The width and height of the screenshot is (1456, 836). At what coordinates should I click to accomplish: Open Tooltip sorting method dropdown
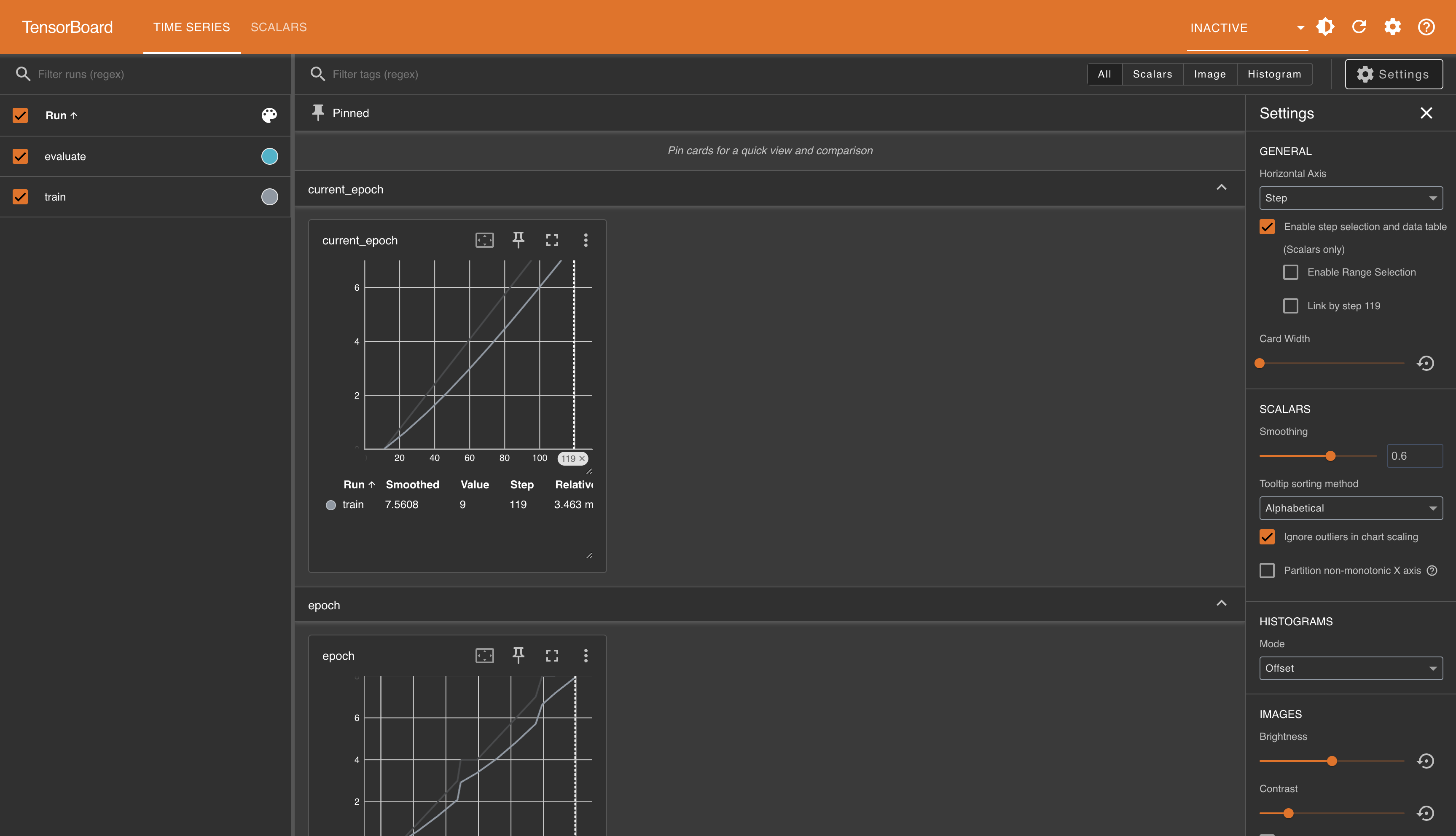tap(1350, 508)
